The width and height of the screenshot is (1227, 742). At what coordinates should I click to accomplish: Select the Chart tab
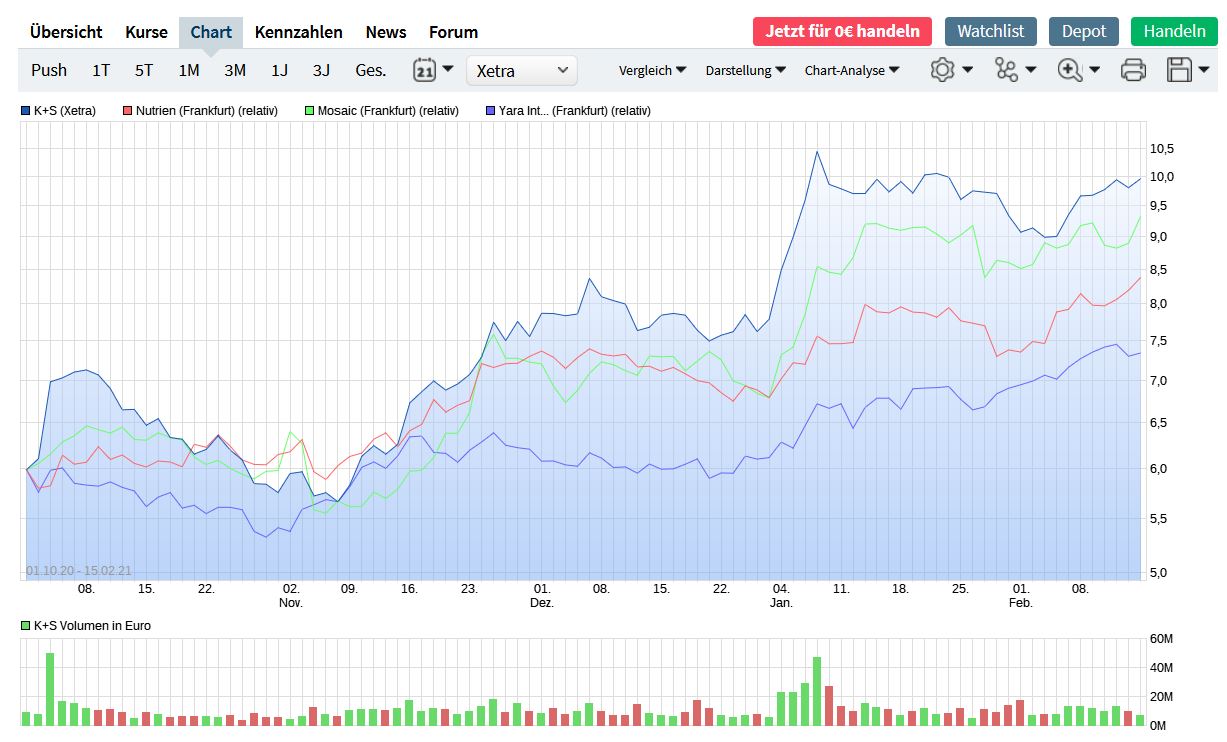pos(211,32)
